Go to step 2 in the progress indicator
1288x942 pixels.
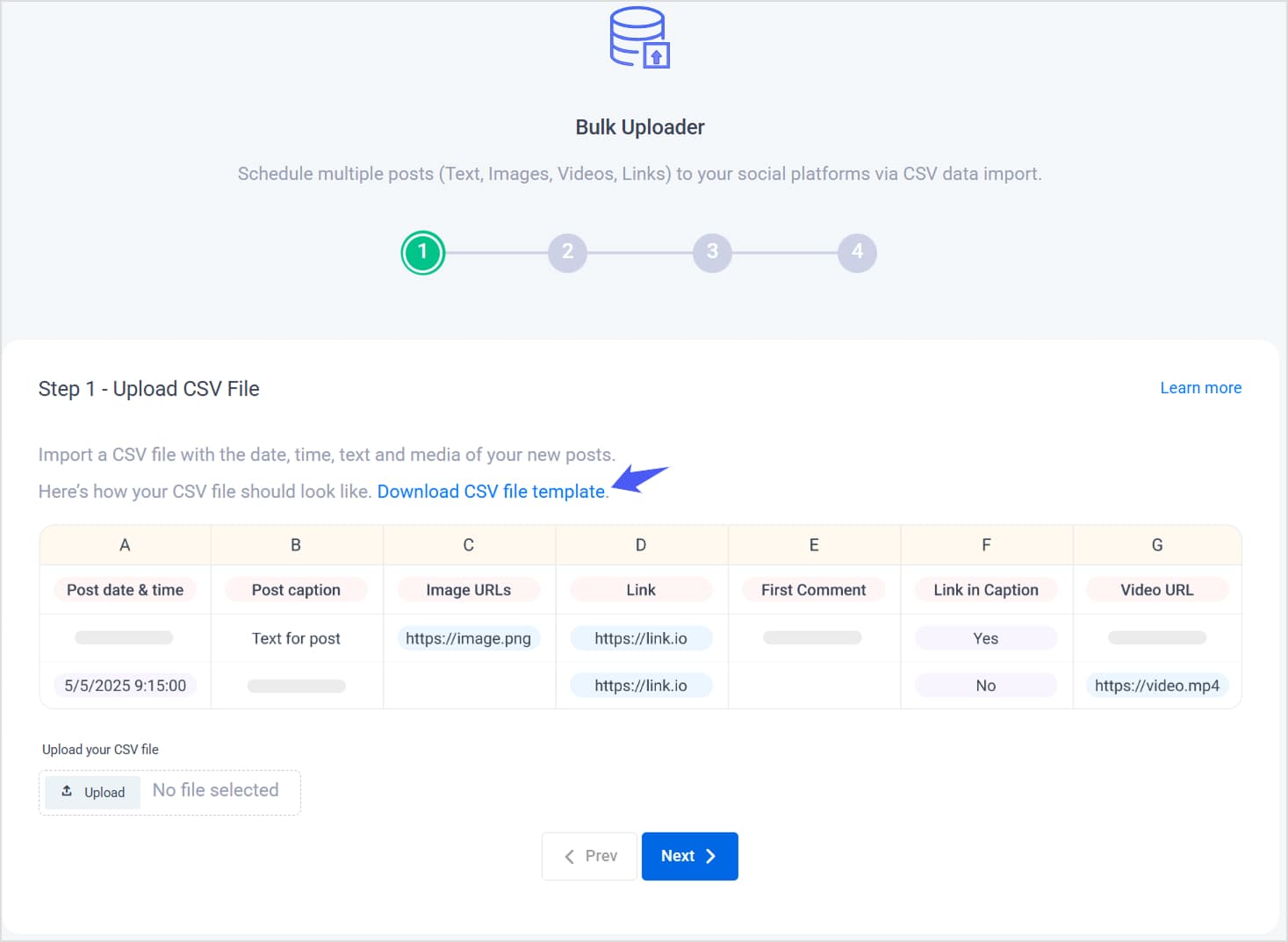click(567, 253)
